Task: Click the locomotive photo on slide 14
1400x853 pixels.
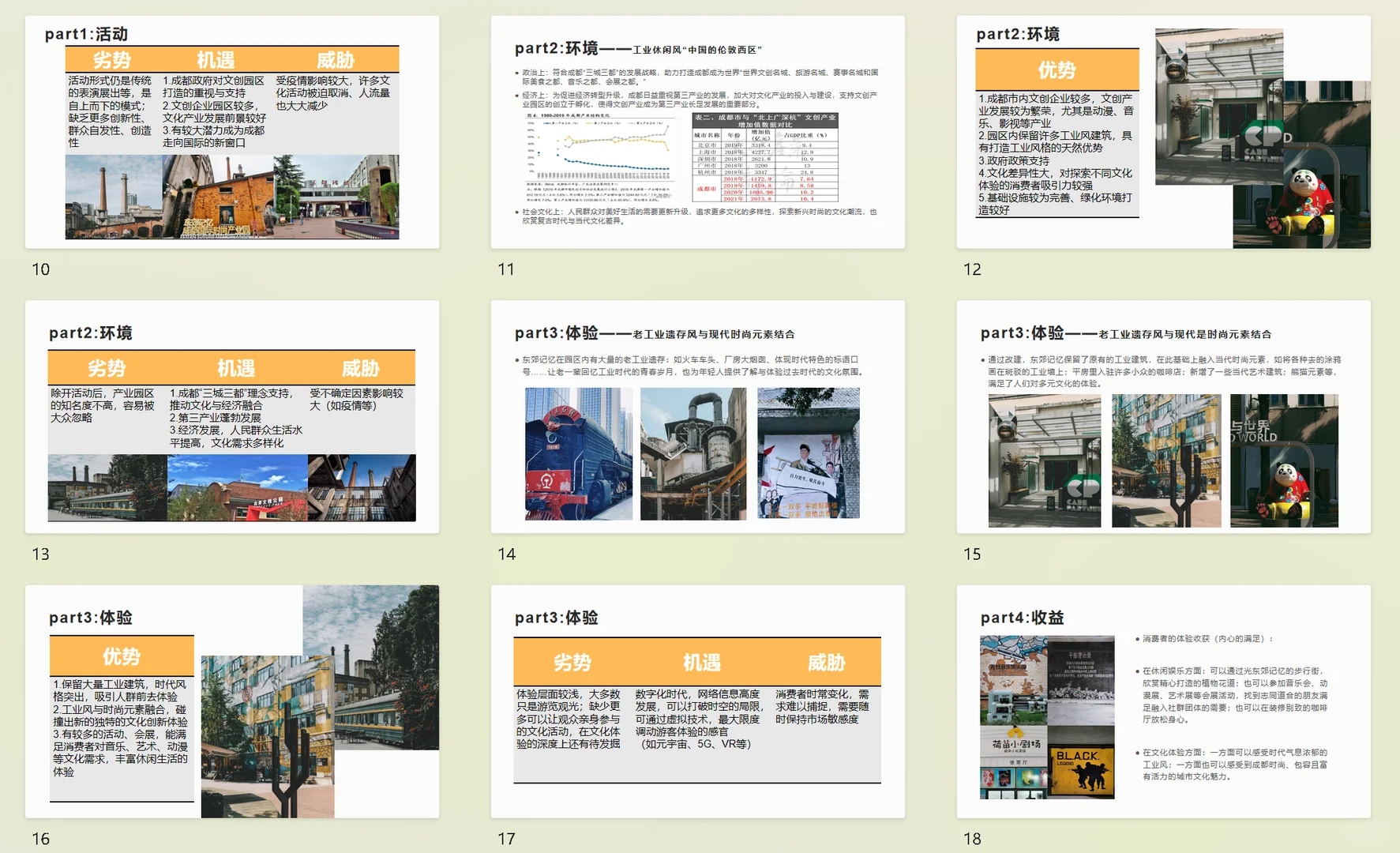Action: (x=579, y=453)
